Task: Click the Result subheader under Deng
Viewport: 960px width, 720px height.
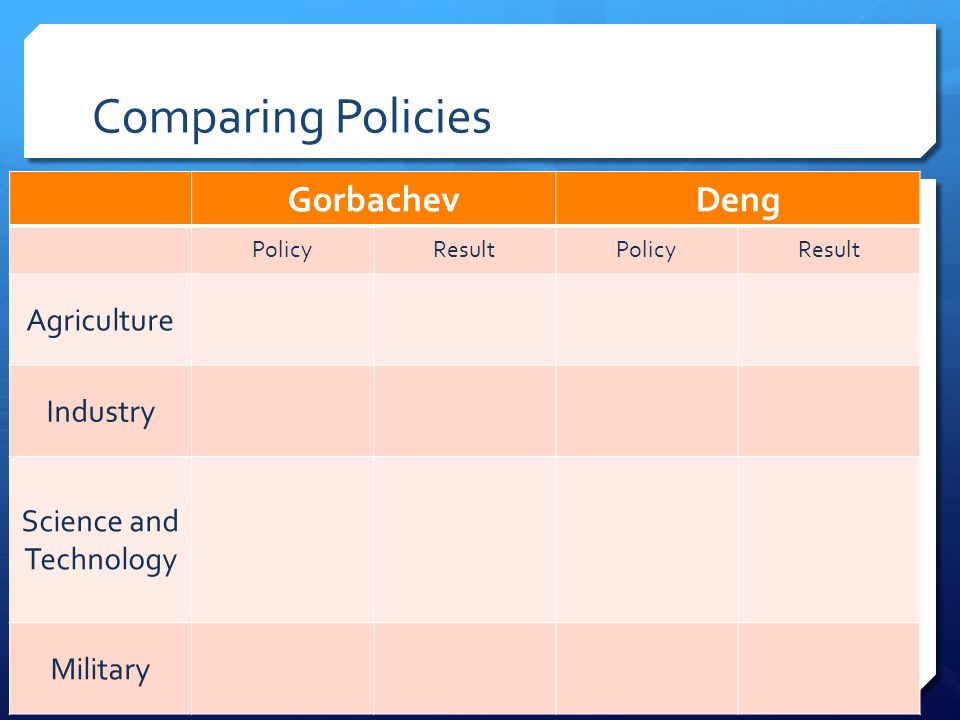Action: point(829,250)
